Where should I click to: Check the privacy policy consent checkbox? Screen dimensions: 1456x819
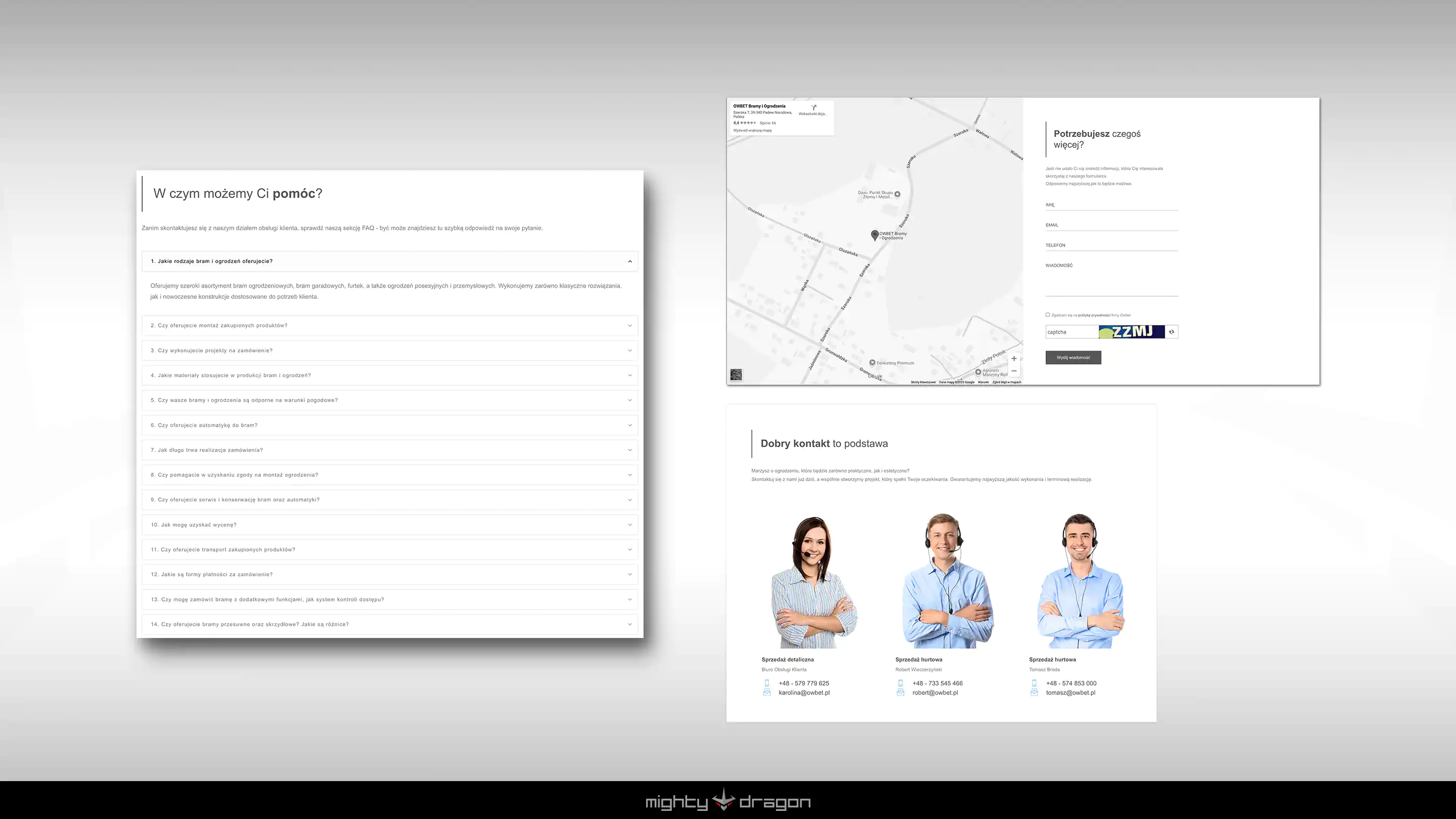click(x=1048, y=315)
